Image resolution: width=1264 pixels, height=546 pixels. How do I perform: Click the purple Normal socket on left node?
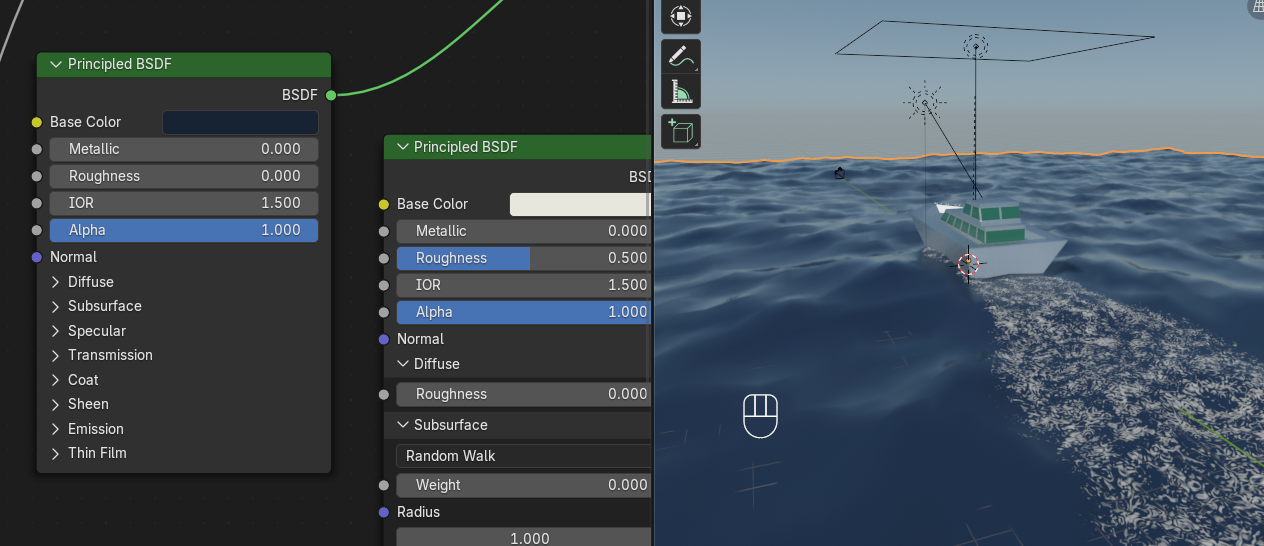[x=37, y=257]
